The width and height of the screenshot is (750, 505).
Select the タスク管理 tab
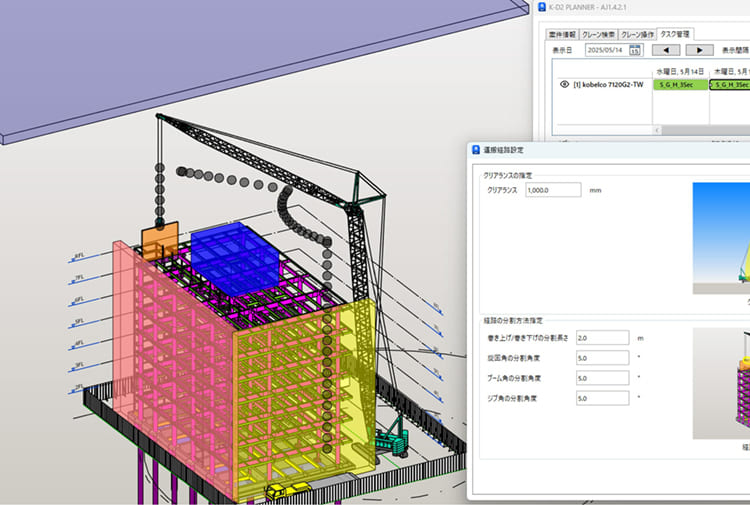coord(675,33)
